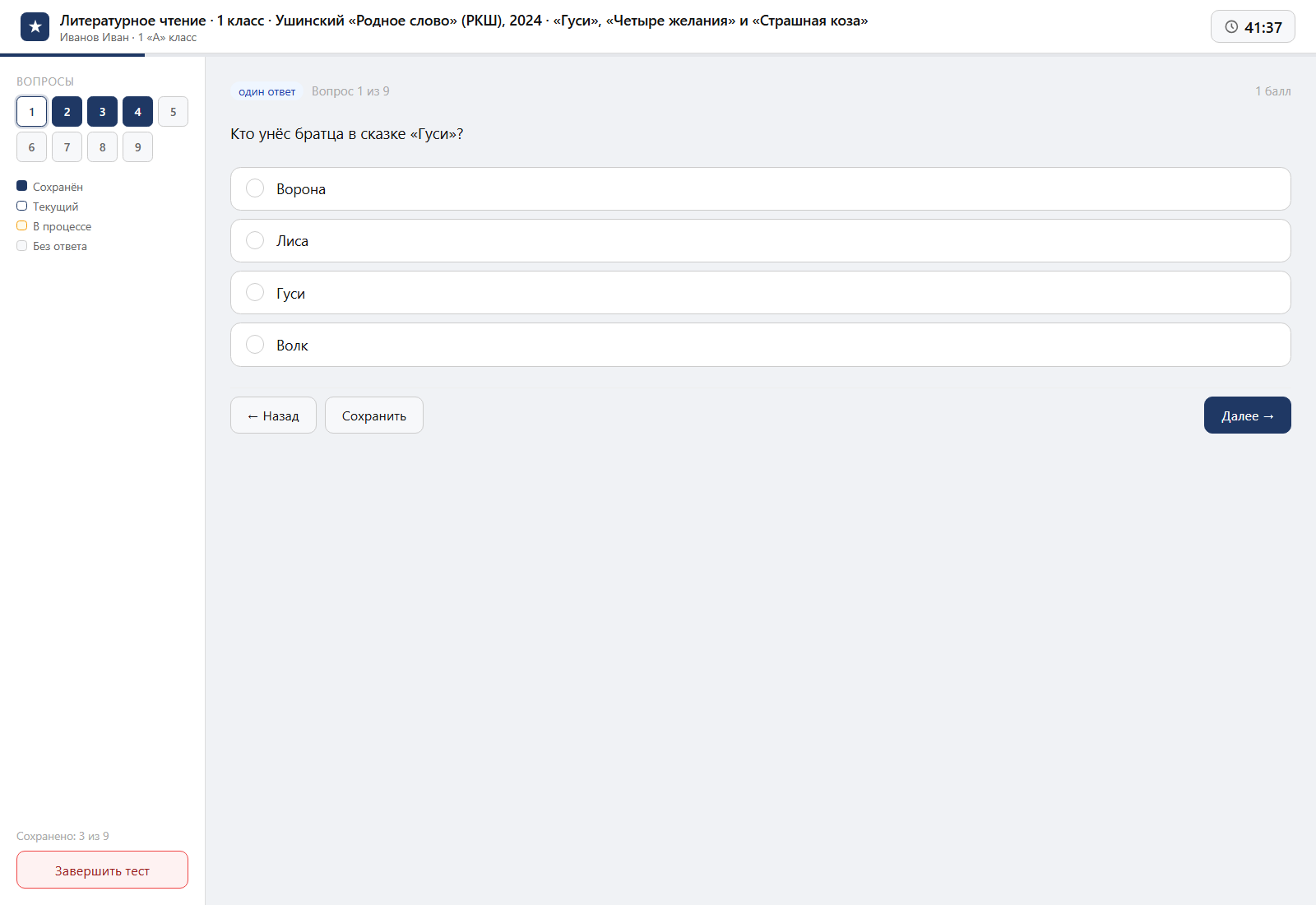The image size is (1316, 905).
Task: Open question 2 in the navigator
Action: (x=67, y=112)
